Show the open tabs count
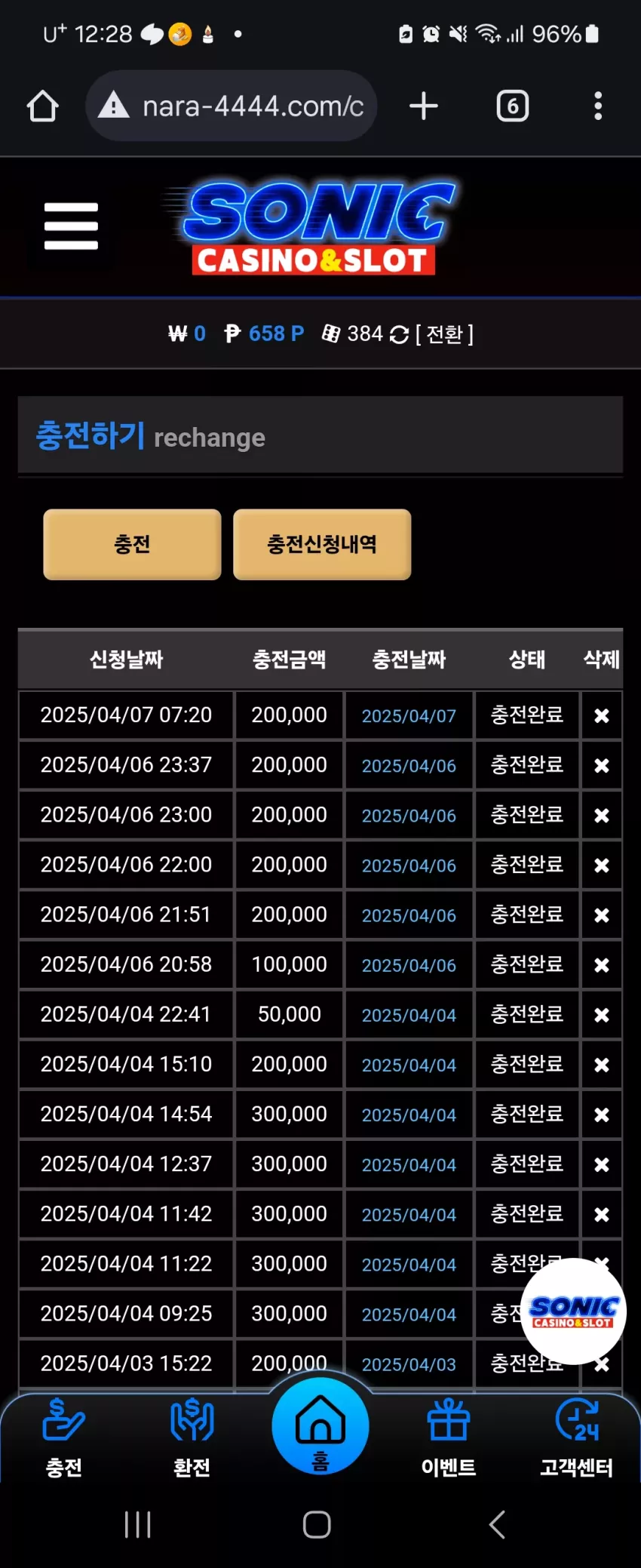Viewport: 641px width, 1568px height. [x=513, y=106]
